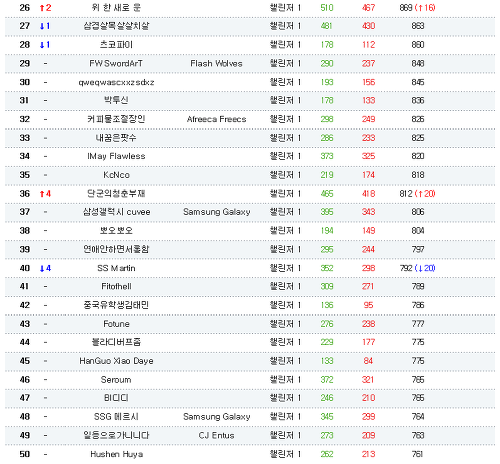Viewport: 500px width, 464px height.
Task: Select the CJ Entus team name
Action: click(216, 435)
